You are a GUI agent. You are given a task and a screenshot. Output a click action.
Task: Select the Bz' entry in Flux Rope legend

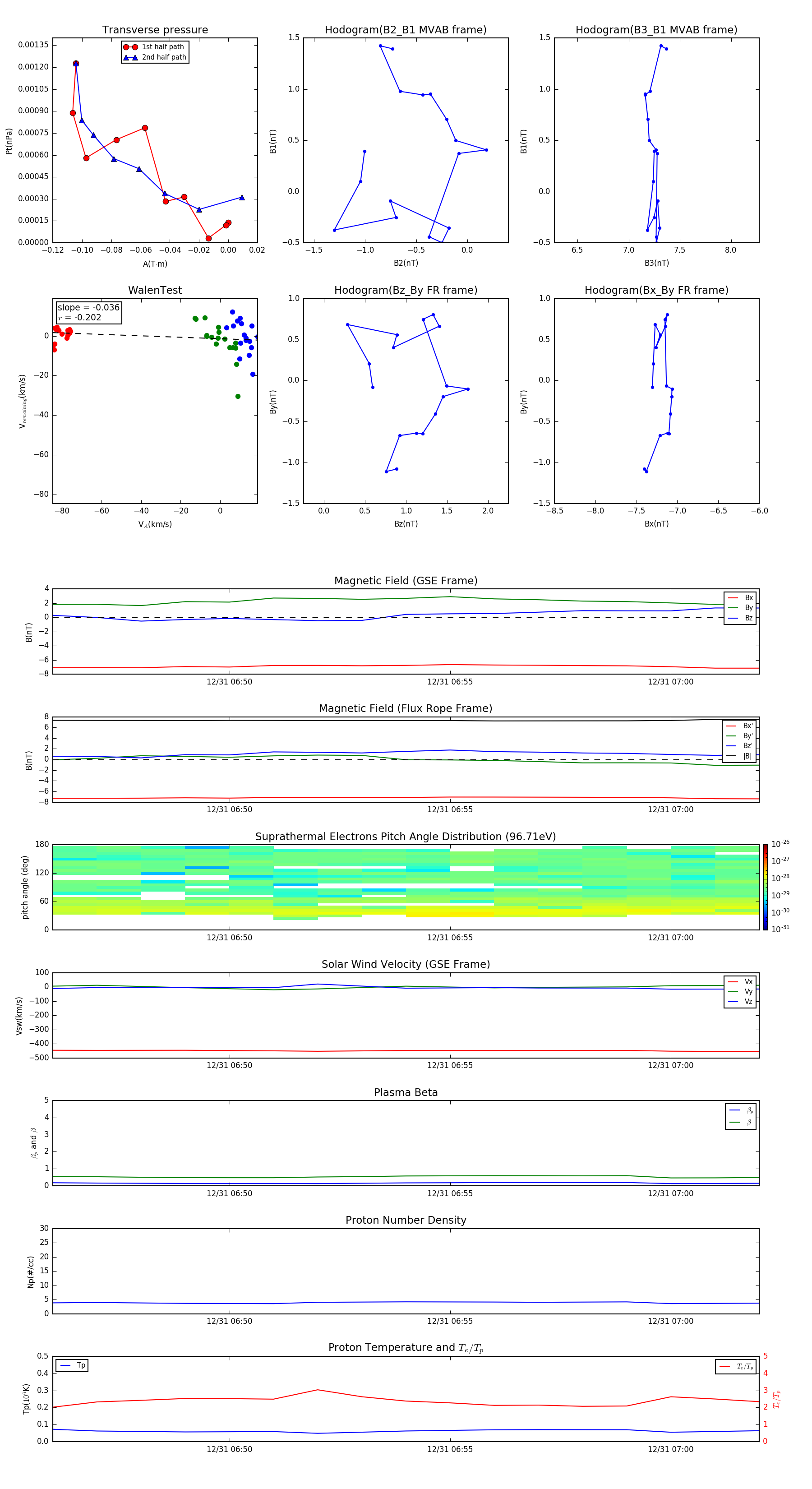tap(740, 746)
